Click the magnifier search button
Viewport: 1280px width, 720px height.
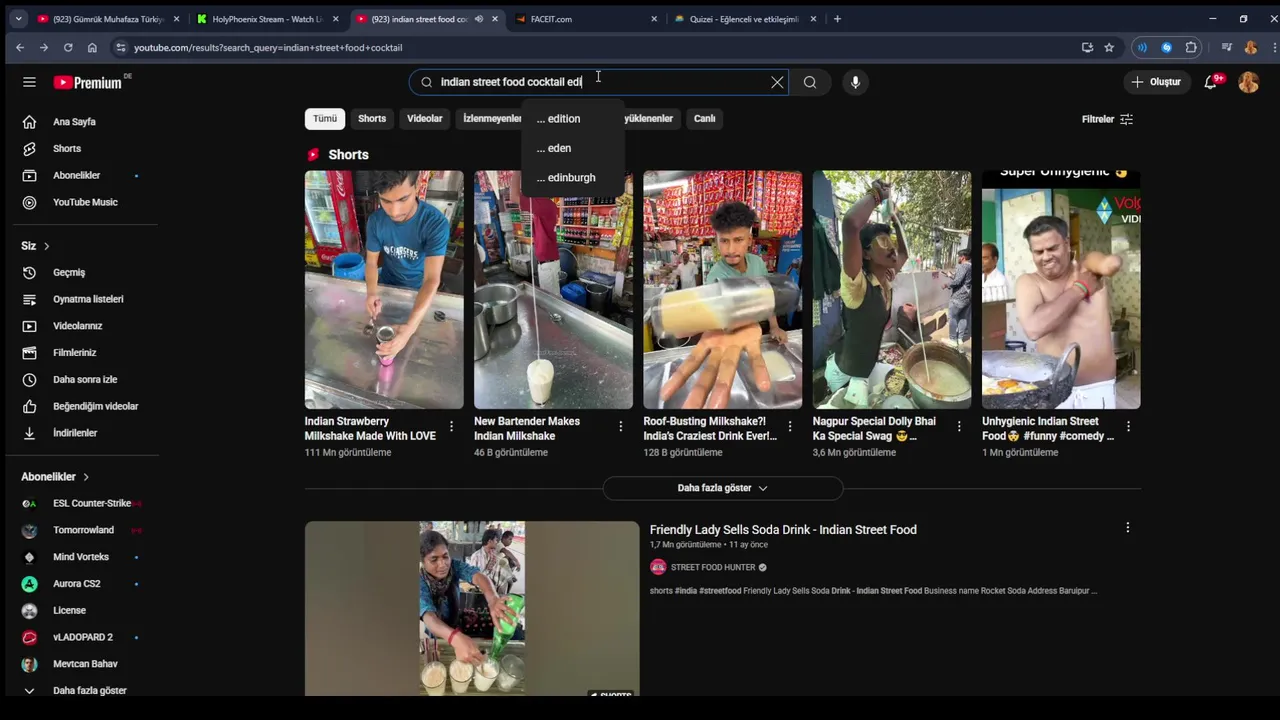click(x=810, y=82)
